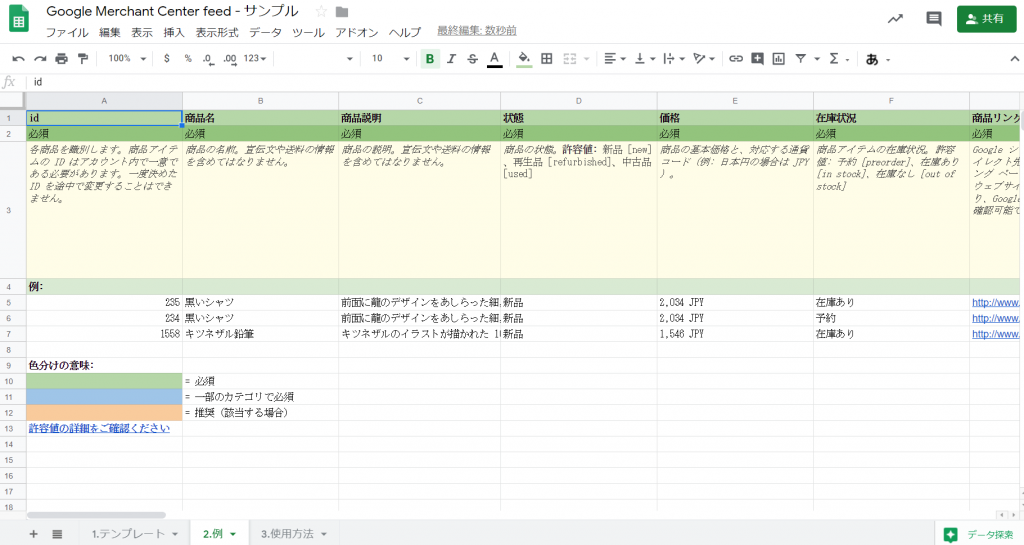Format as percent with % icon
This screenshot has width=1024, height=545.
click(x=188, y=59)
